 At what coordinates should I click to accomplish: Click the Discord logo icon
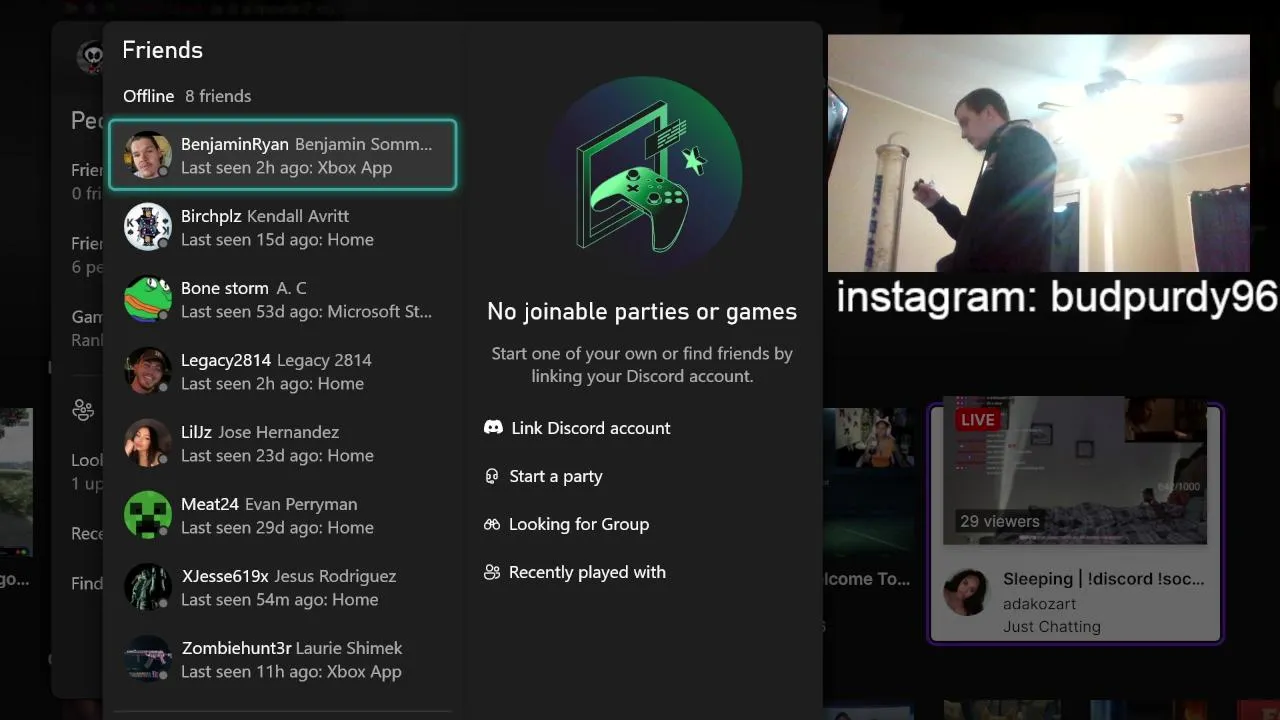tap(493, 427)
